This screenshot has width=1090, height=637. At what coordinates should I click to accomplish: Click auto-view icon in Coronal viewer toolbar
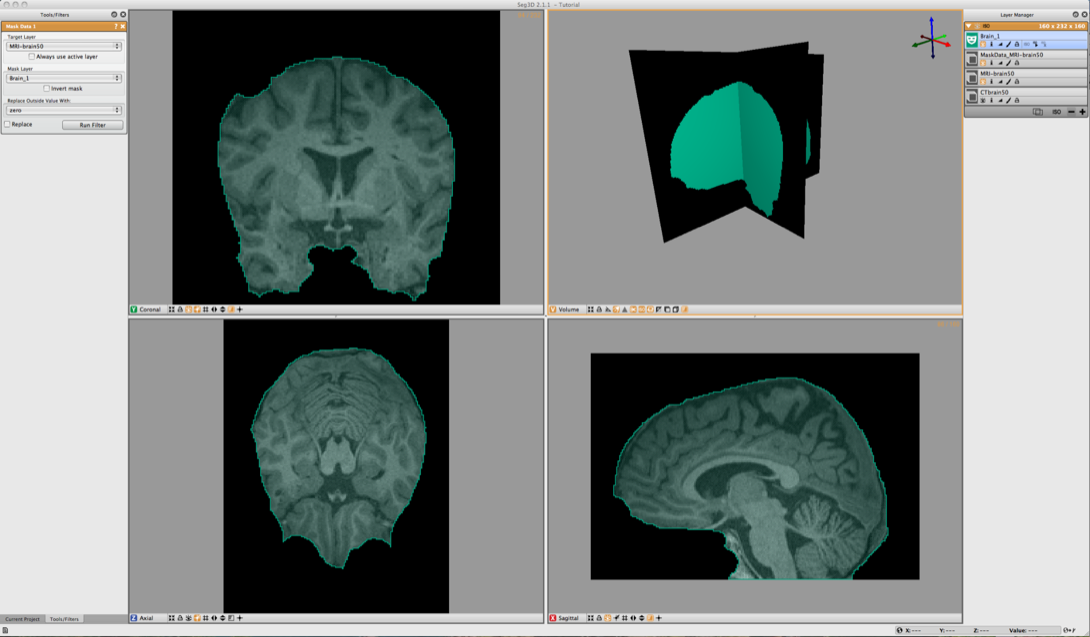(x=171, y=309)
